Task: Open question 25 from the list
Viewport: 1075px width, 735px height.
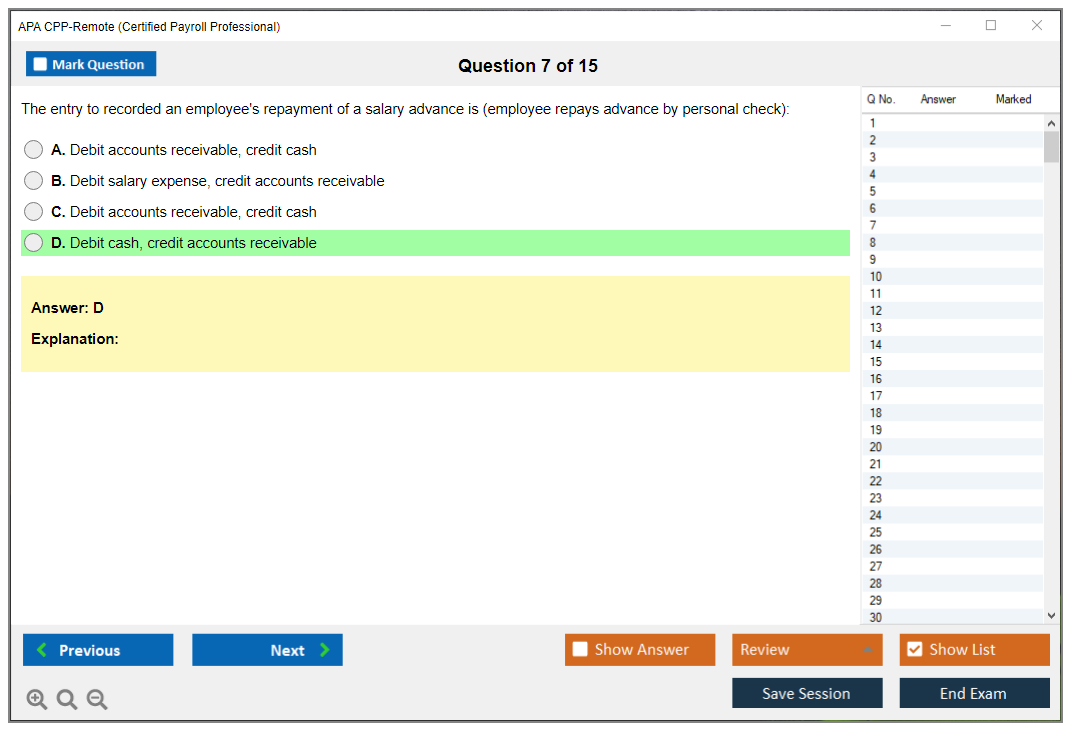Action: [876, 532]
